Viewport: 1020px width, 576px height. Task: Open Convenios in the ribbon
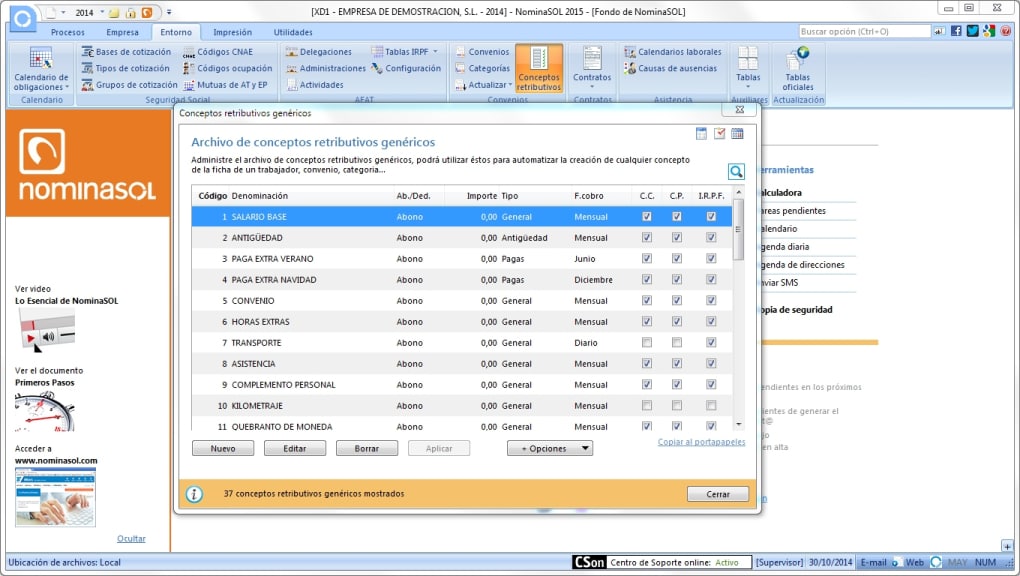point(482,52)
